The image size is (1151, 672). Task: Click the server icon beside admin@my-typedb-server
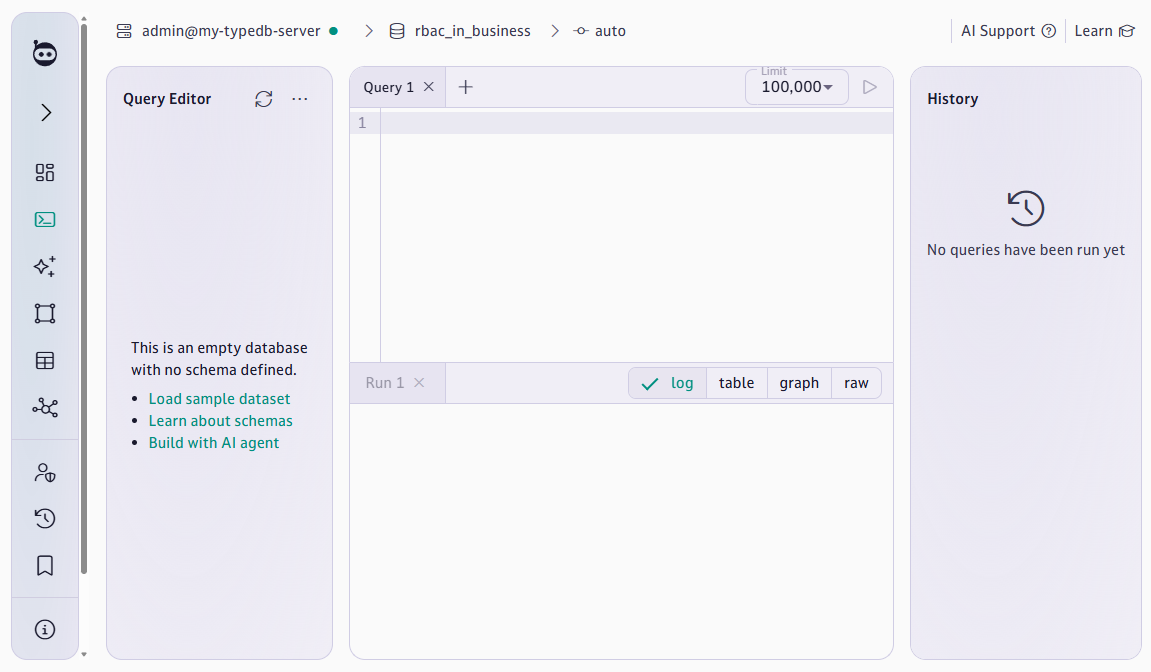click(x=124, y=31)
